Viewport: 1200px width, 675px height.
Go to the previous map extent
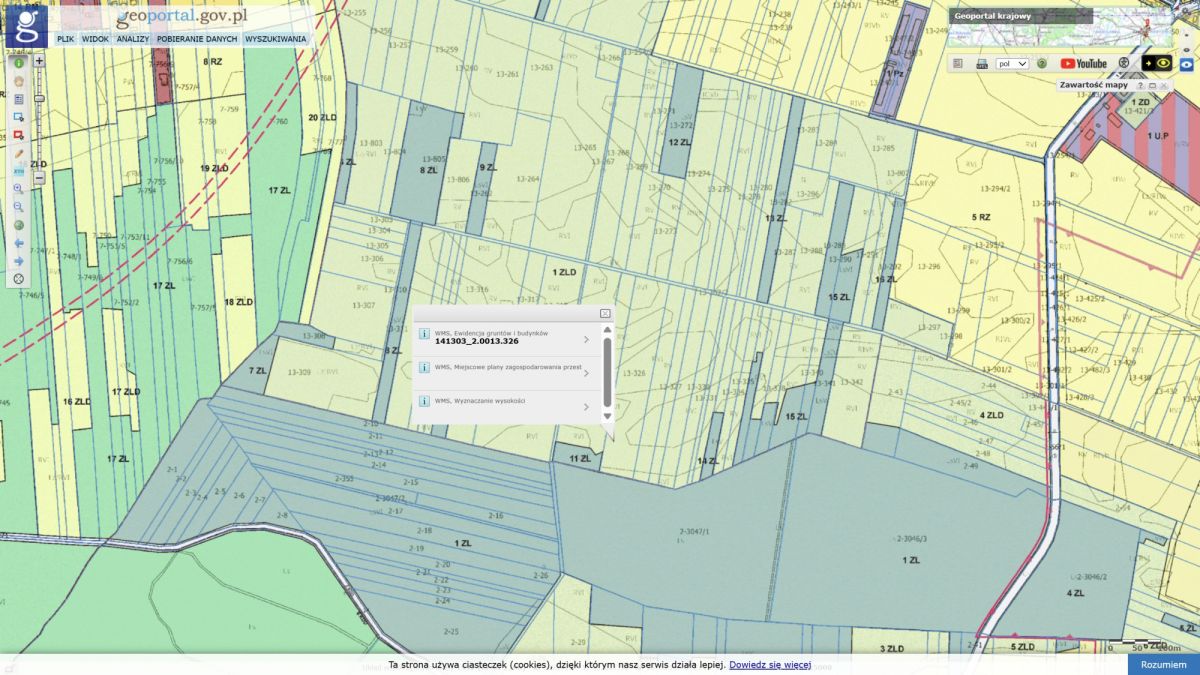(18, 243)
